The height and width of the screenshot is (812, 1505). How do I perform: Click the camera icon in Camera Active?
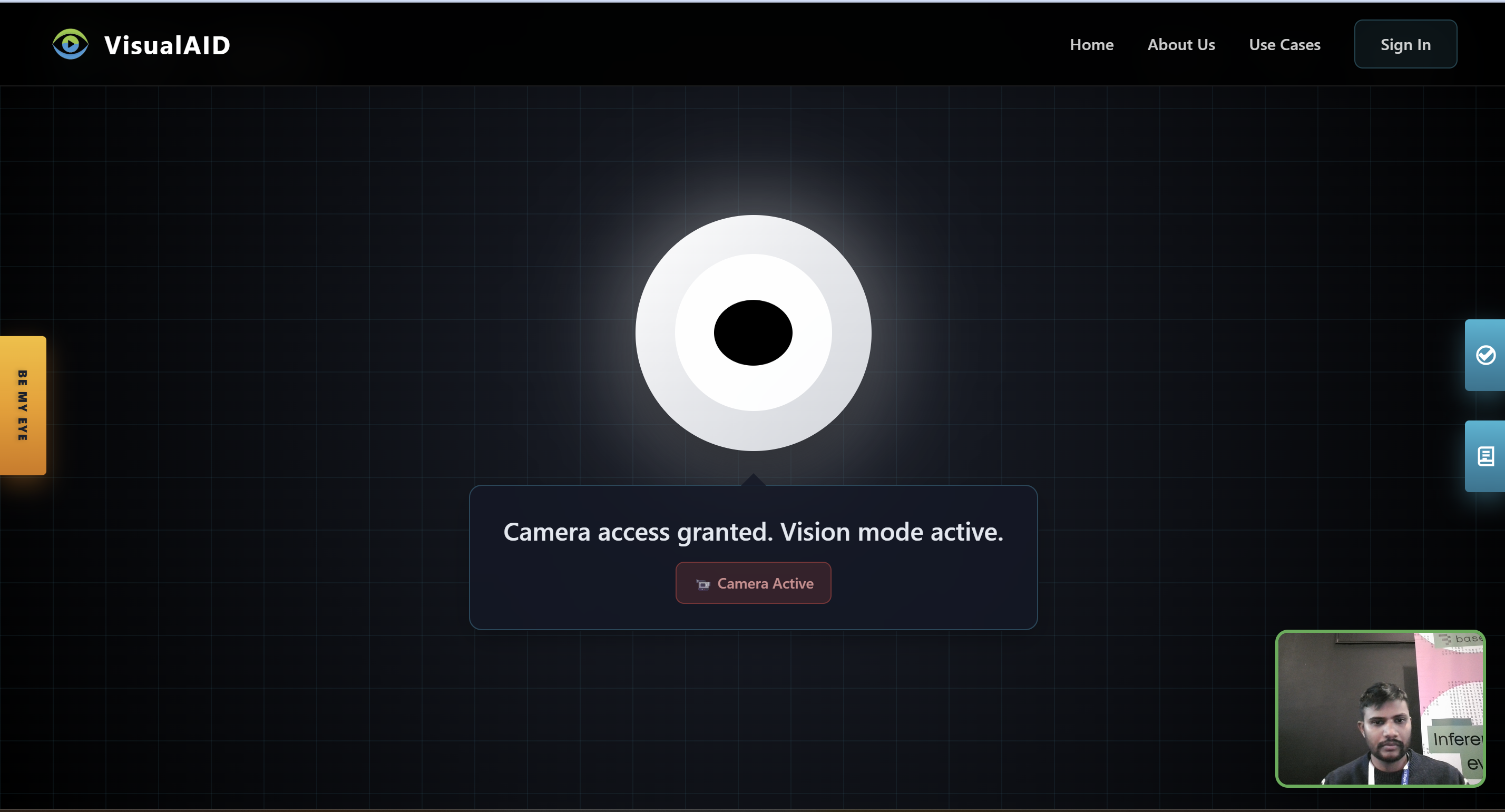click(x=703, y=584)
